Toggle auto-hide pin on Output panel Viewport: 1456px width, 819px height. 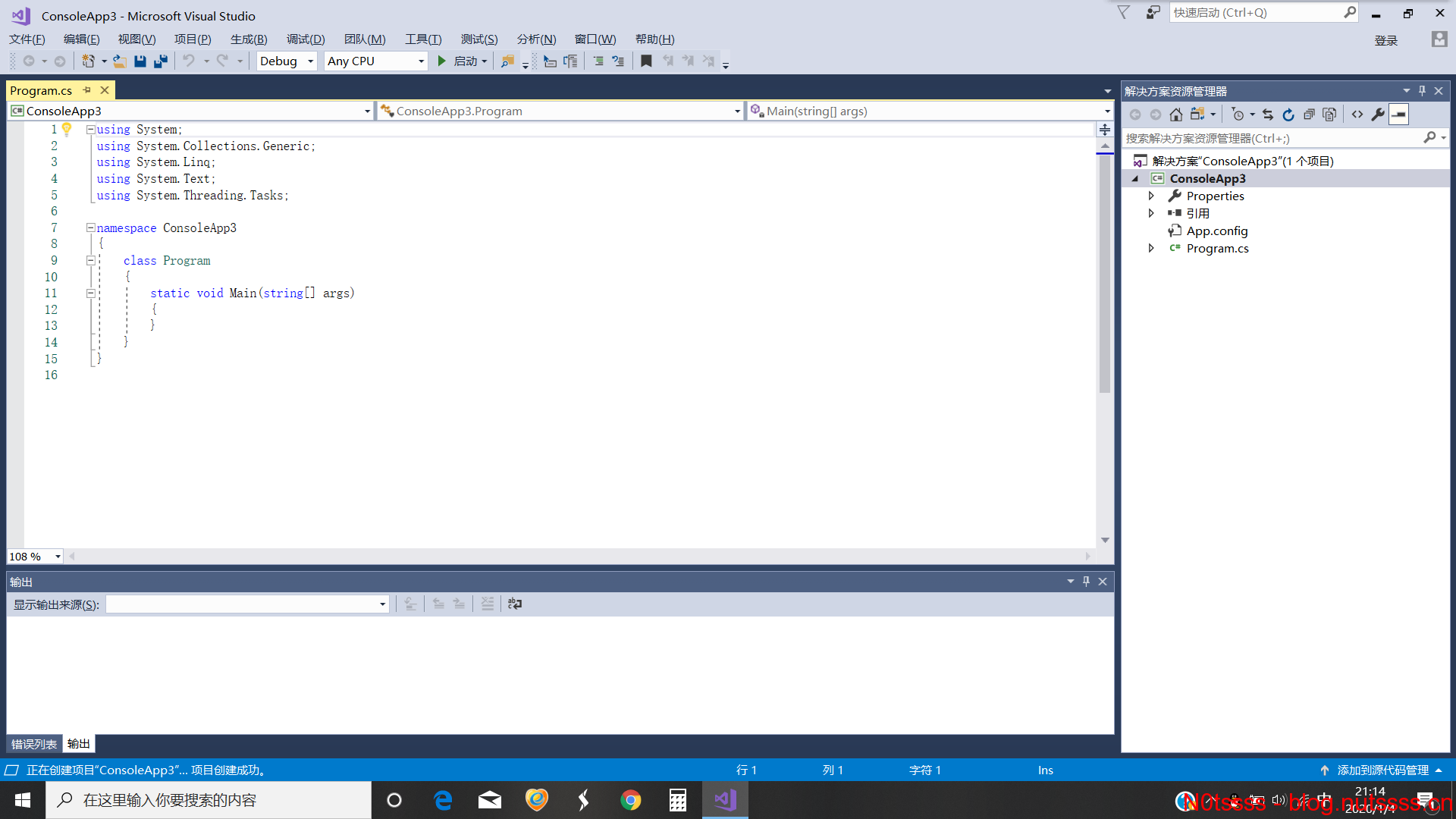pos(1086,582)
